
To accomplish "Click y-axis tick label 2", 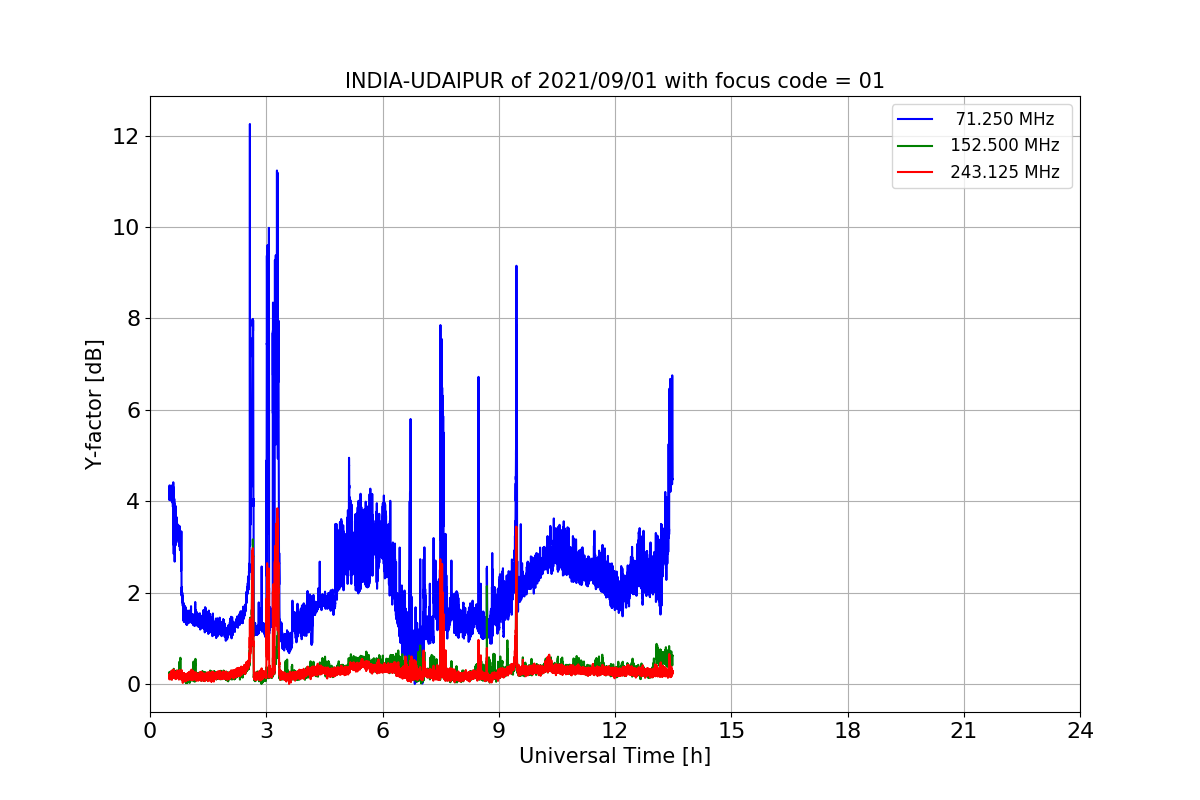I will click(132, 593).
